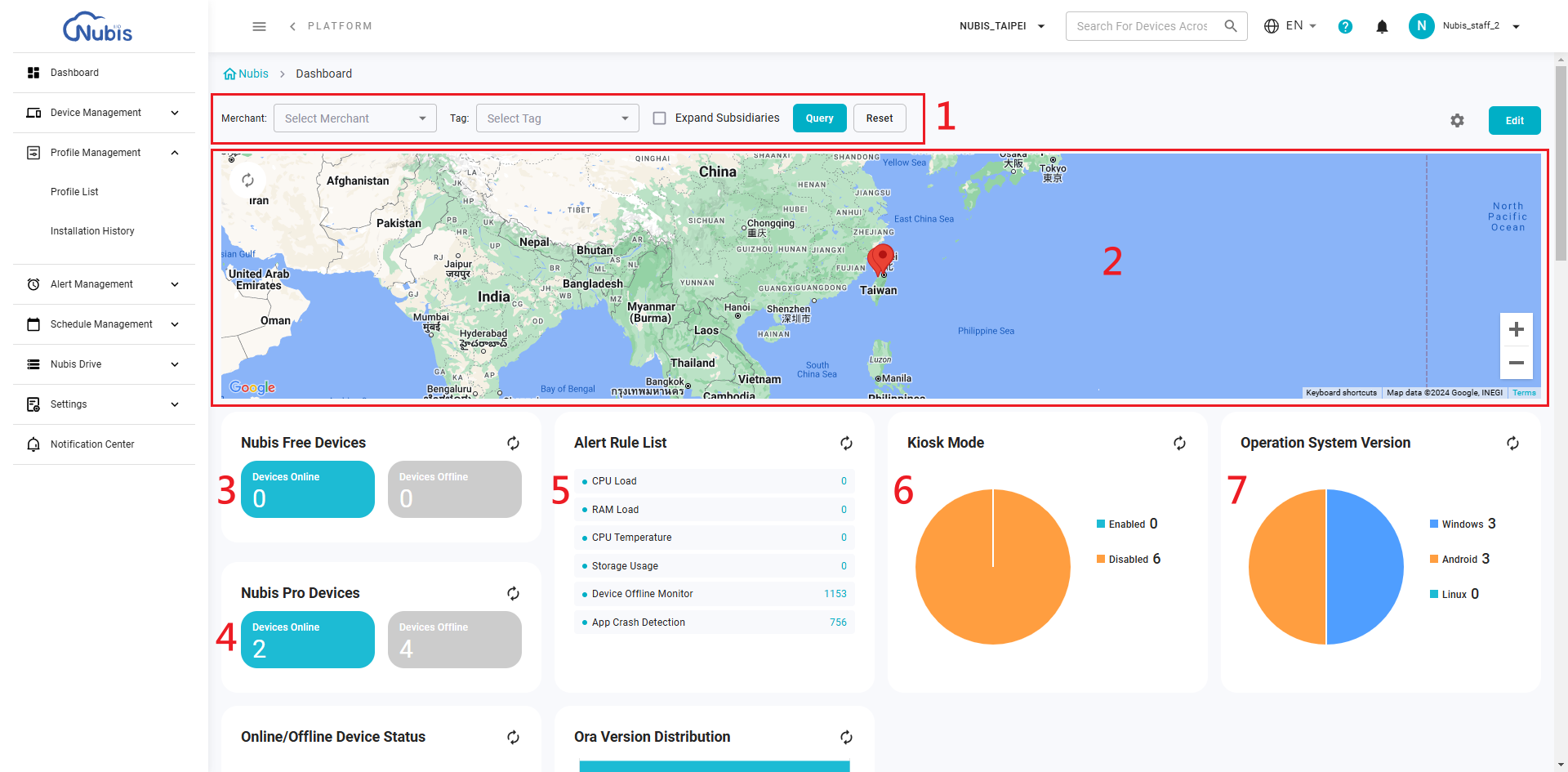Viewport: 1568px width, 772px height.
Task: Click the blue Windows pie slice
Action: pyautogui.click(x=1364, y=567)
